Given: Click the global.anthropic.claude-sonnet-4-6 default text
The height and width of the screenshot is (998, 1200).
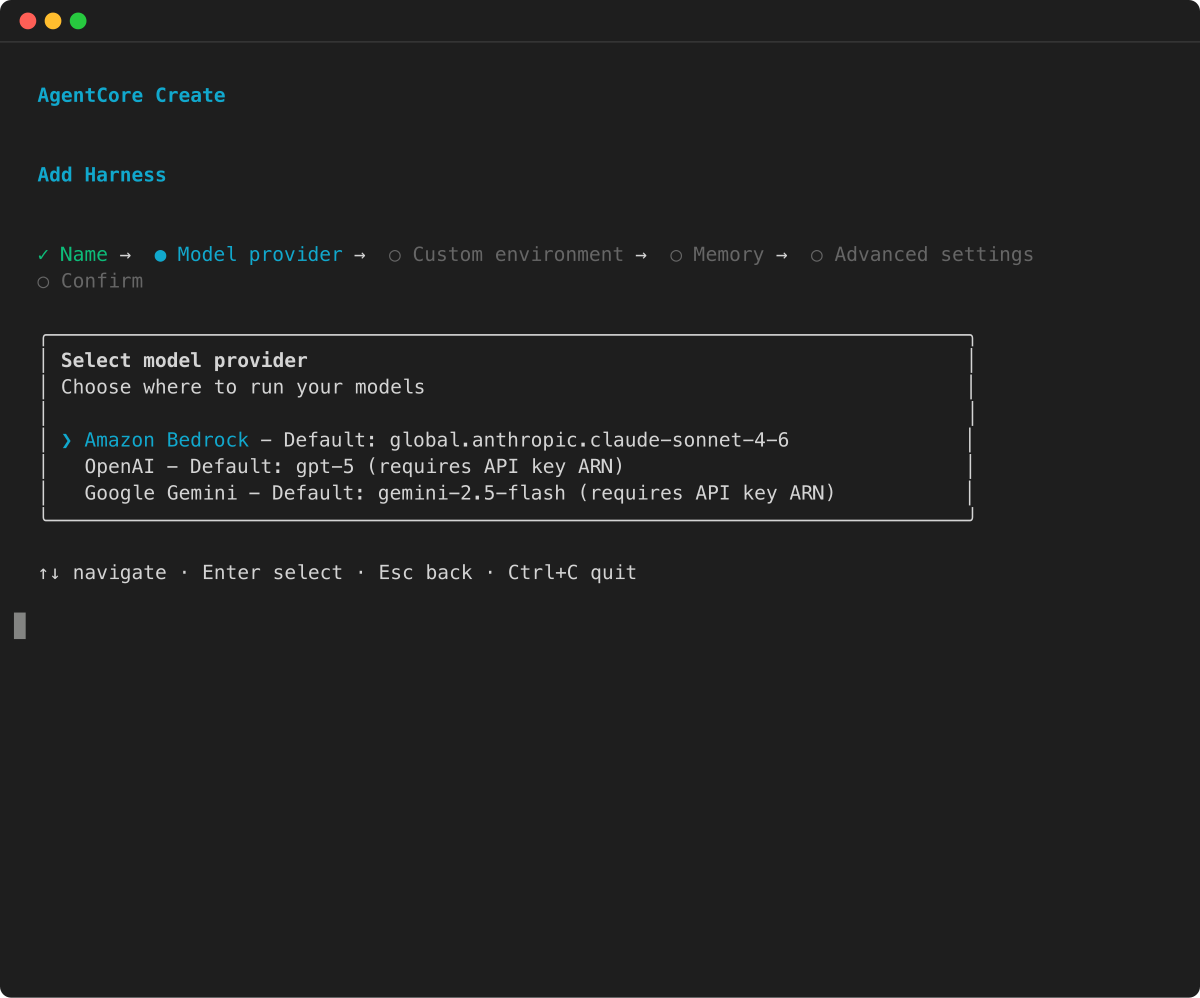Looking at the screenshot, I should (x=589, y=440).
